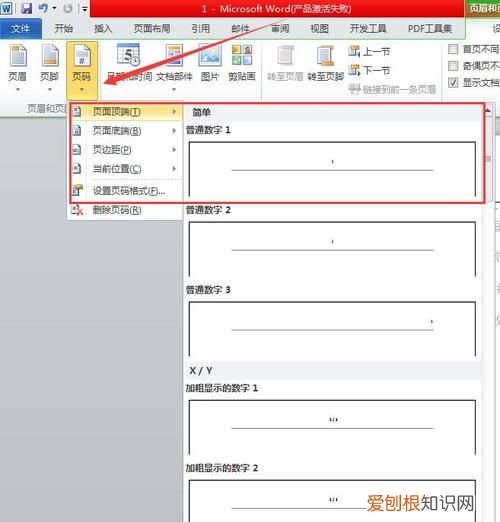Expand submenu arrow beside 页边距(P)

coord(174,150)
